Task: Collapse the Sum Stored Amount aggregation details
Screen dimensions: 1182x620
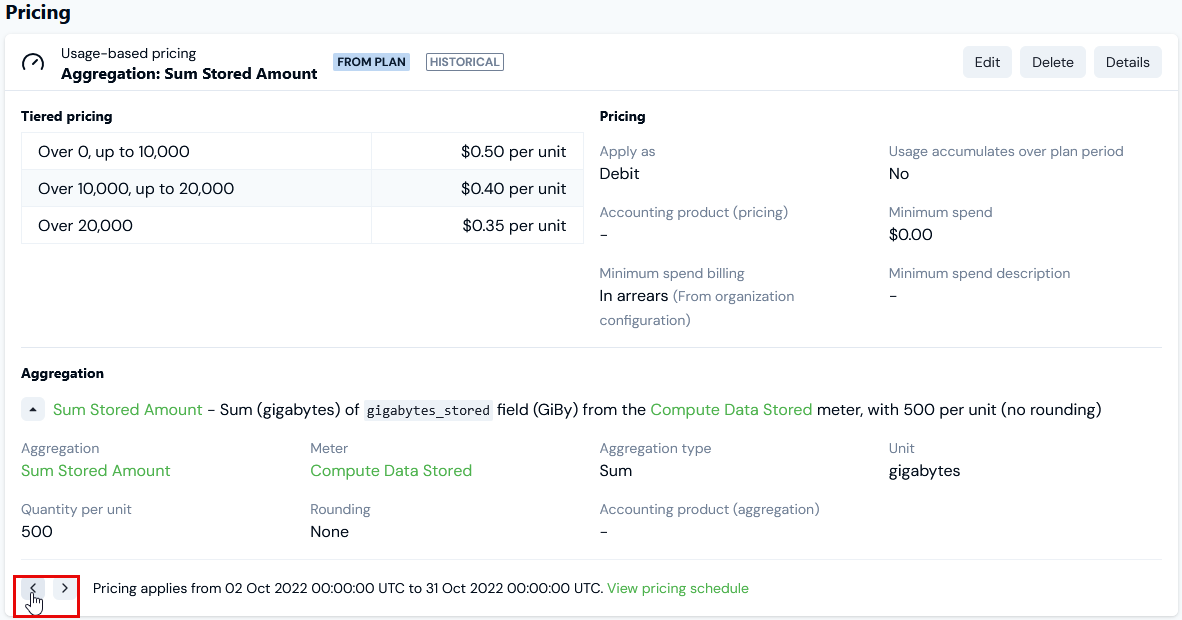Action: (x=32, y=410)
